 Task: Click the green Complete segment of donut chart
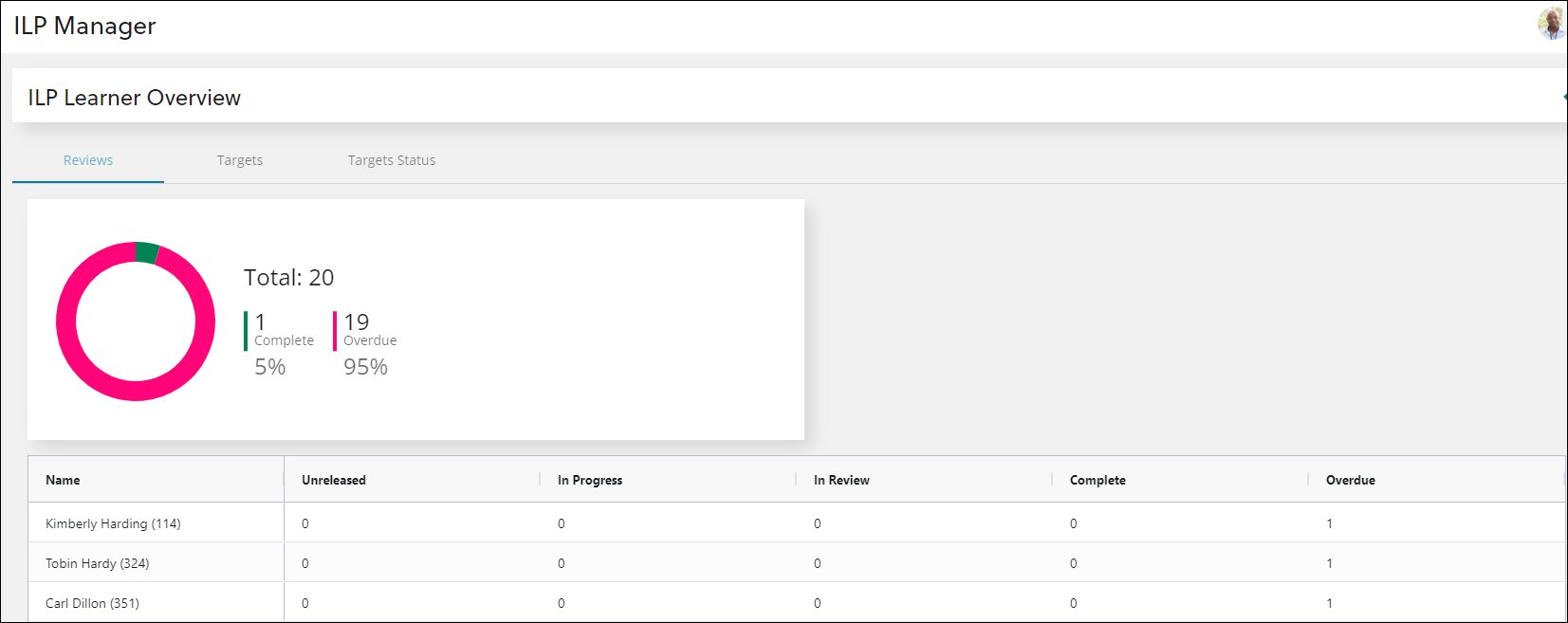(147, 252)
